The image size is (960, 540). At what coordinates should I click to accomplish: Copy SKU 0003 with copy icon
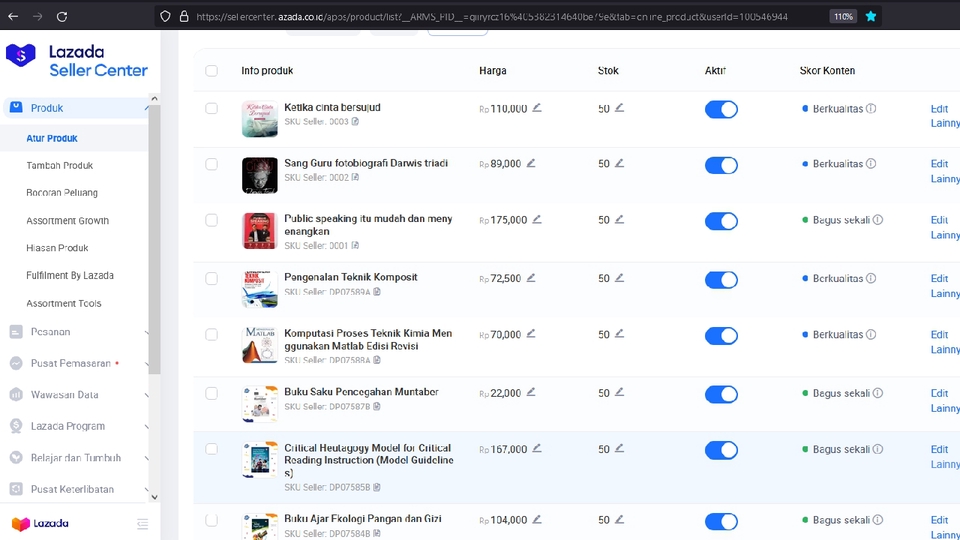[x=355, y=121]
